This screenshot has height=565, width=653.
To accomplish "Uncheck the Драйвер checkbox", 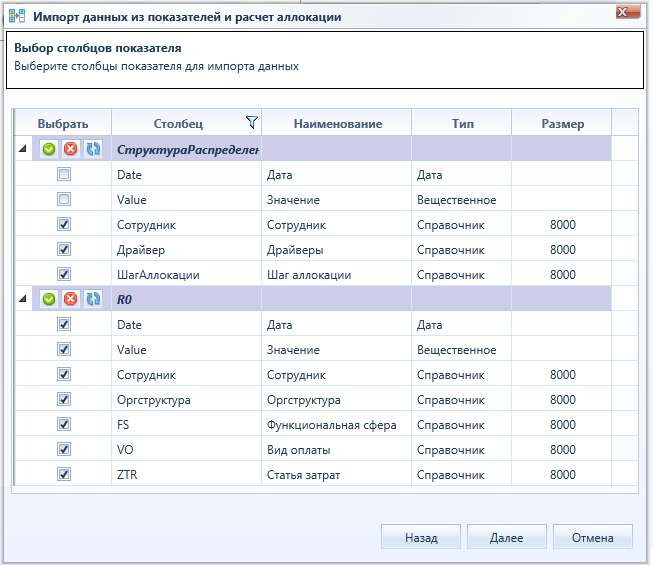I will pyautogui.click(x=64, y=249).
